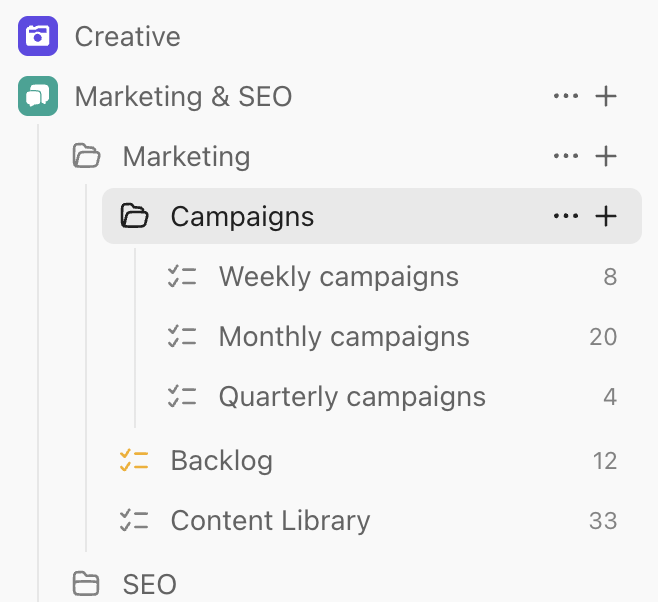Open ellipsis options for Marketing folder
The width and height of the screenshot is (658, 602).
tap(566, 156)
